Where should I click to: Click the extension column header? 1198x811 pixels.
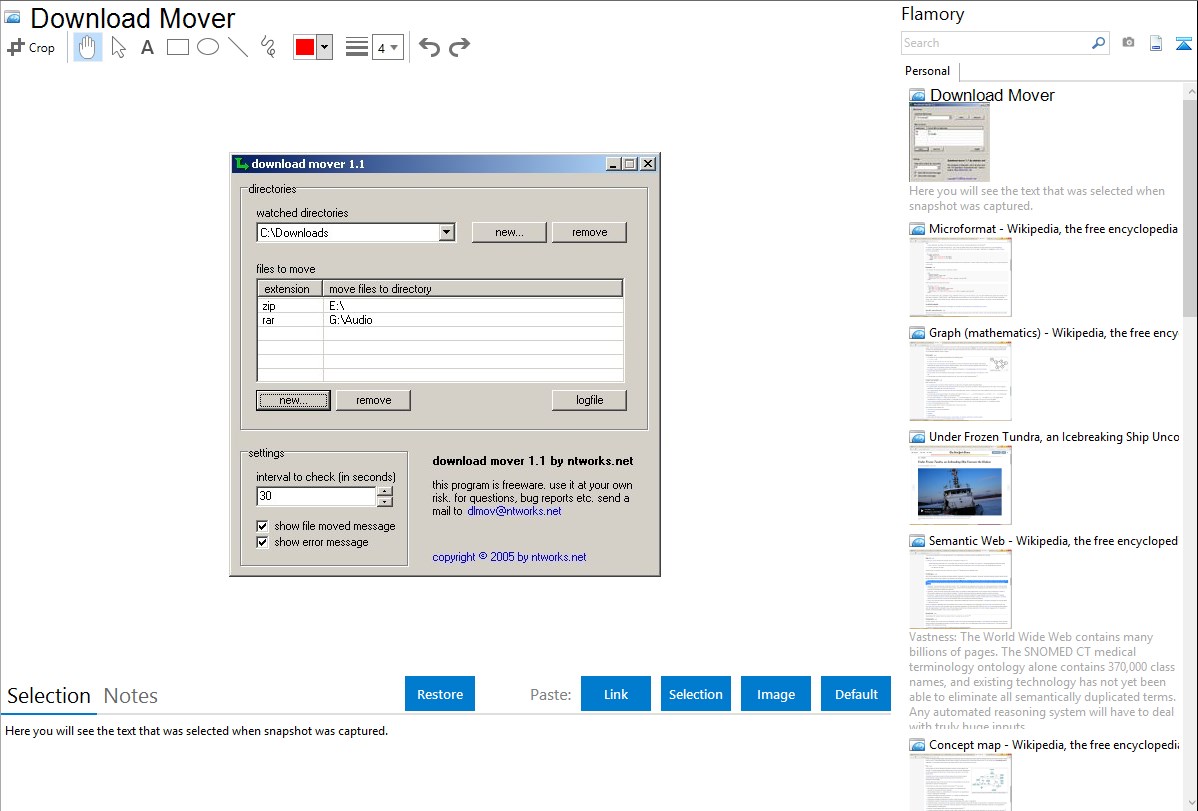[290, 289]
